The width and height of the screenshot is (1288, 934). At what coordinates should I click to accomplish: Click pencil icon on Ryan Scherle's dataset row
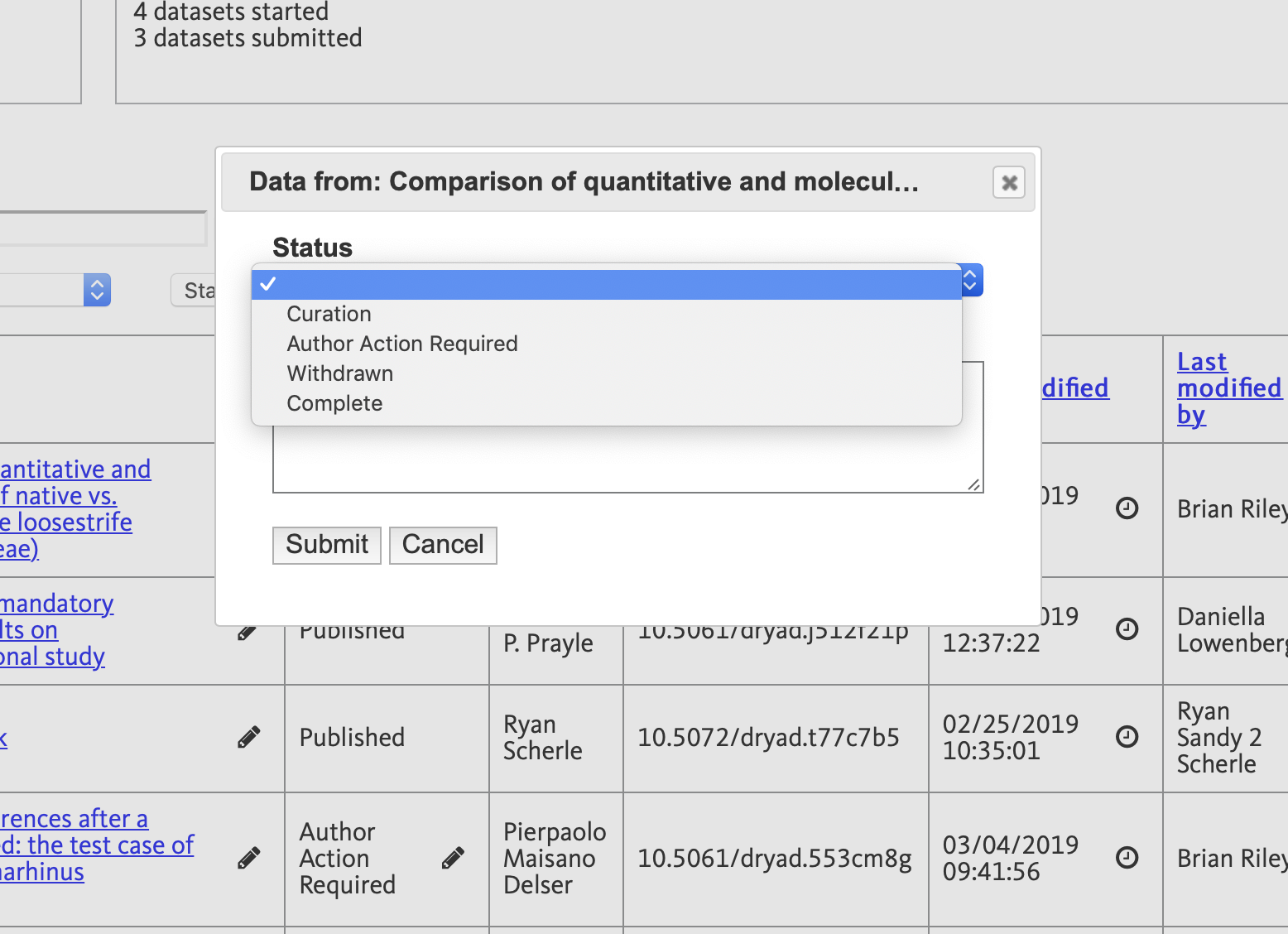pos(248,737)
